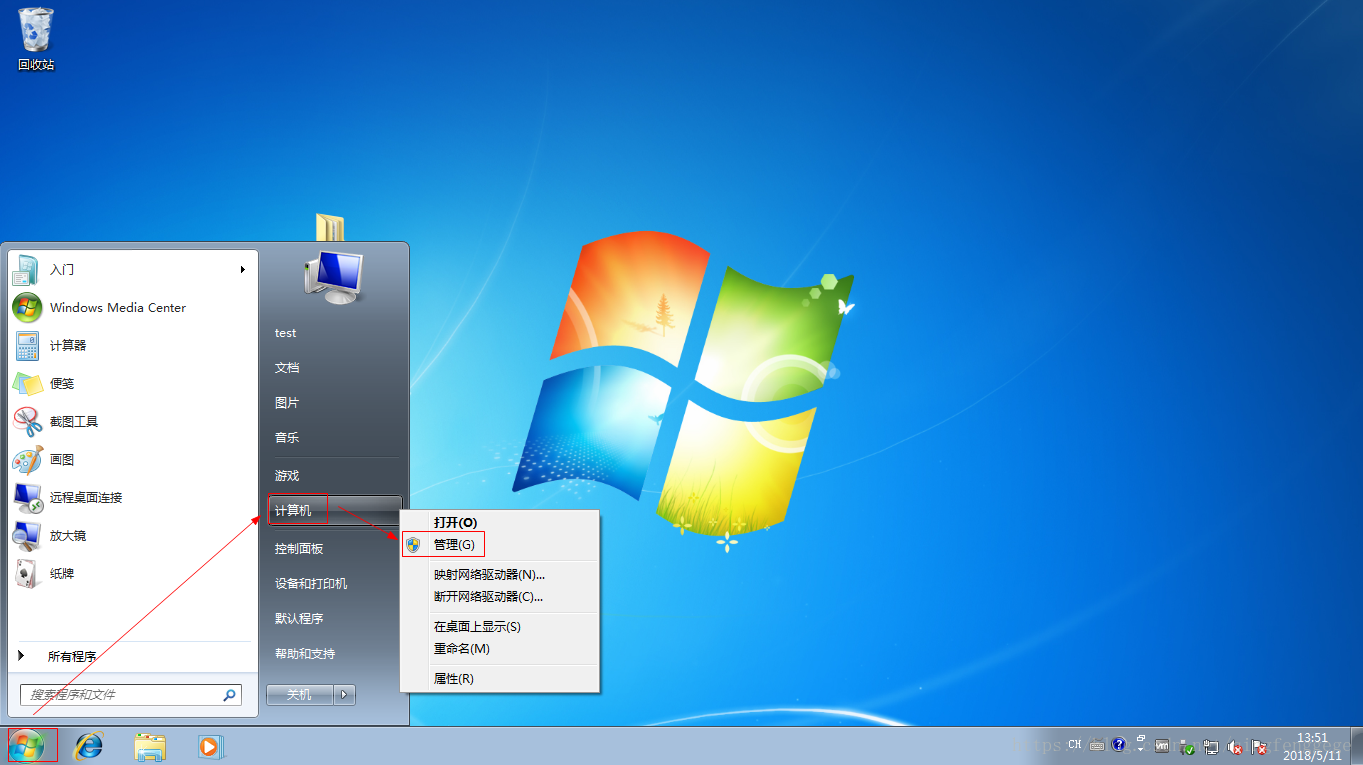The height and width of the screenshot is (765, 1363).
Task: Open shutdown options arrow beside 关机
Action: tap(344, 694)
